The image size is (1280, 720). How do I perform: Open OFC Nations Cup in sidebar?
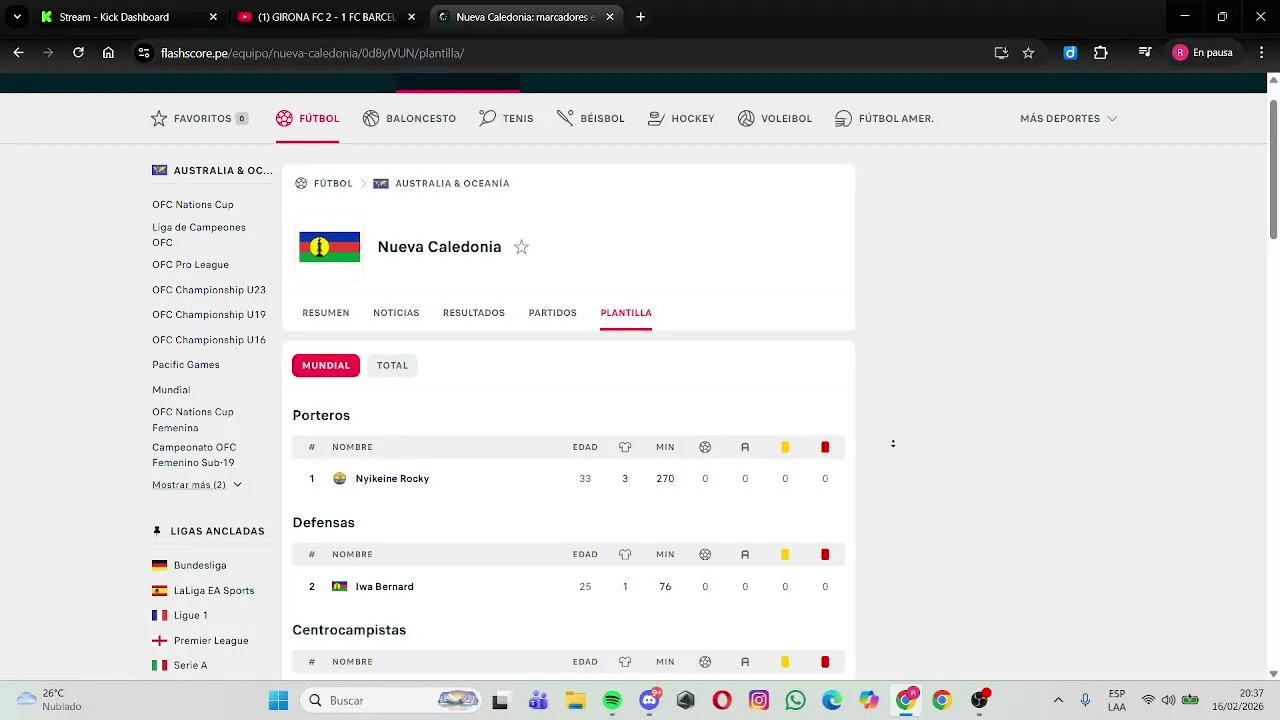(x=193, y=205)
